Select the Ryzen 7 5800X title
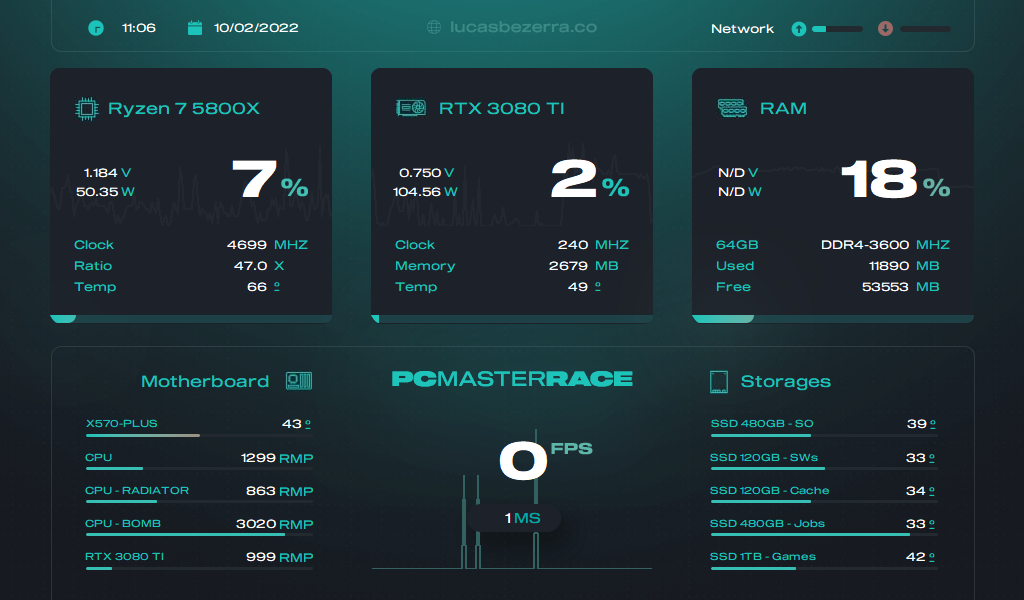 [x=184, y=108]
